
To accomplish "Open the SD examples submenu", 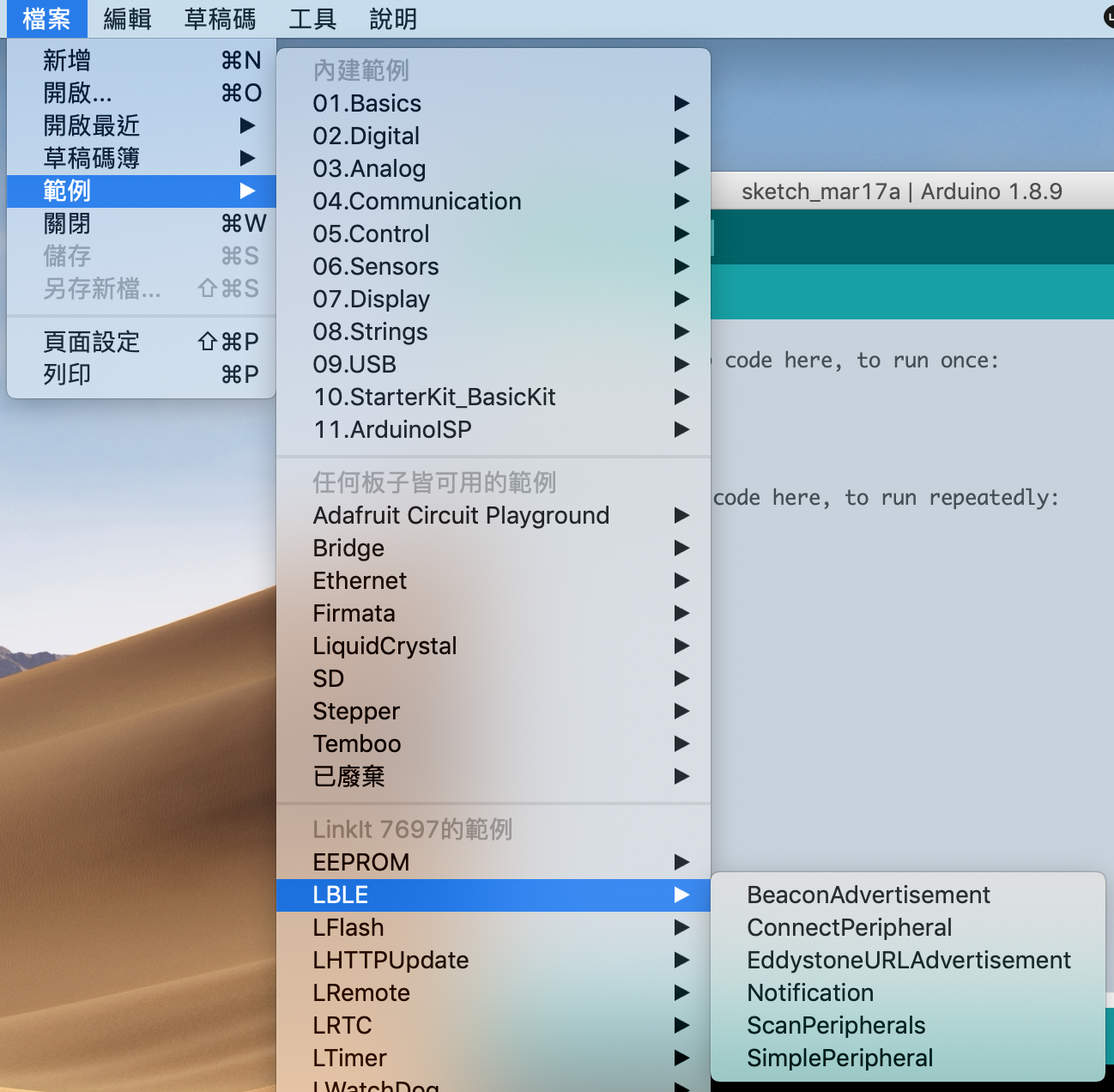I will point(493,678).
